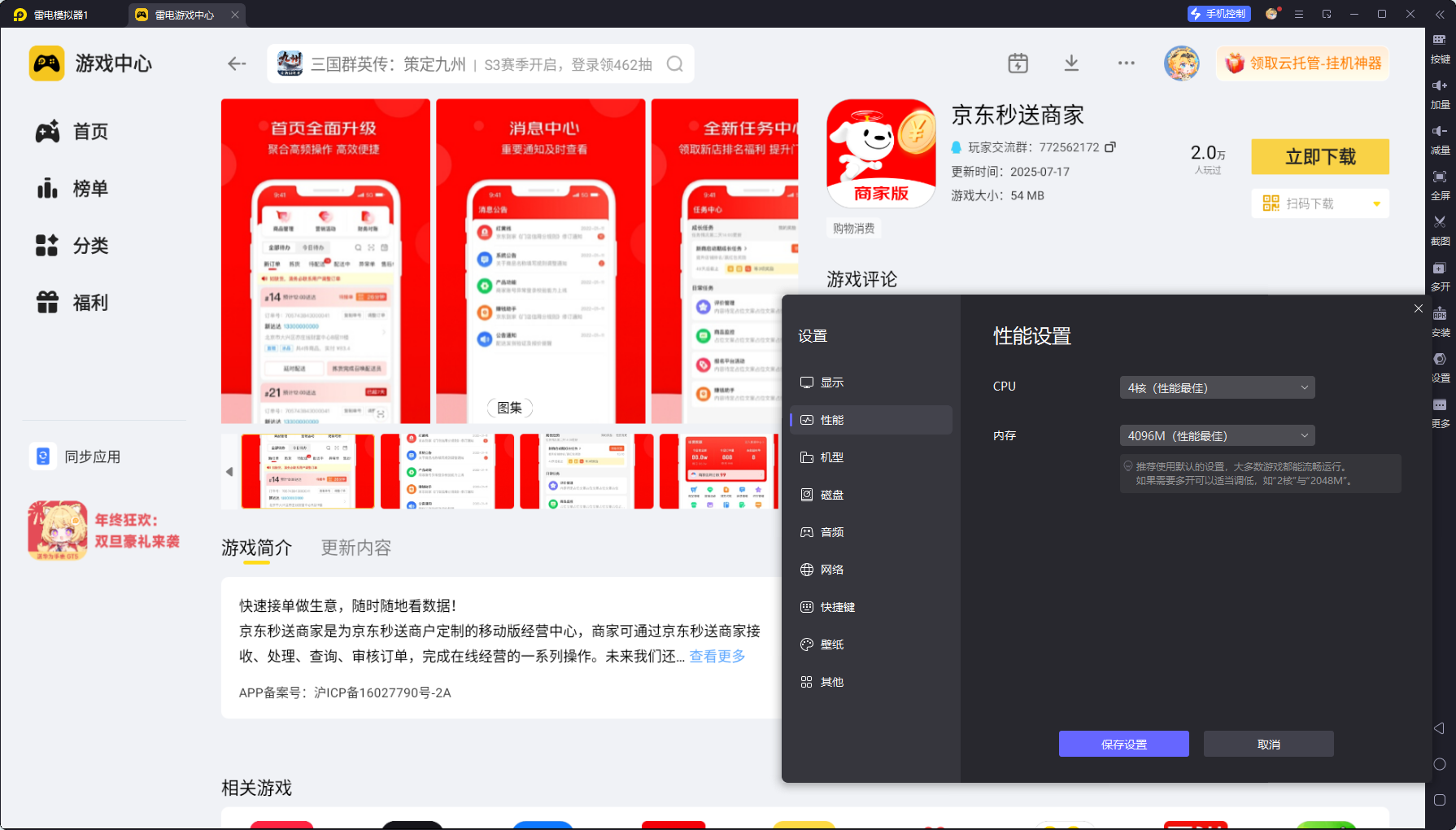1456x830 pixels.
Task: Select 性能 in settings menu
Action: 871,420
